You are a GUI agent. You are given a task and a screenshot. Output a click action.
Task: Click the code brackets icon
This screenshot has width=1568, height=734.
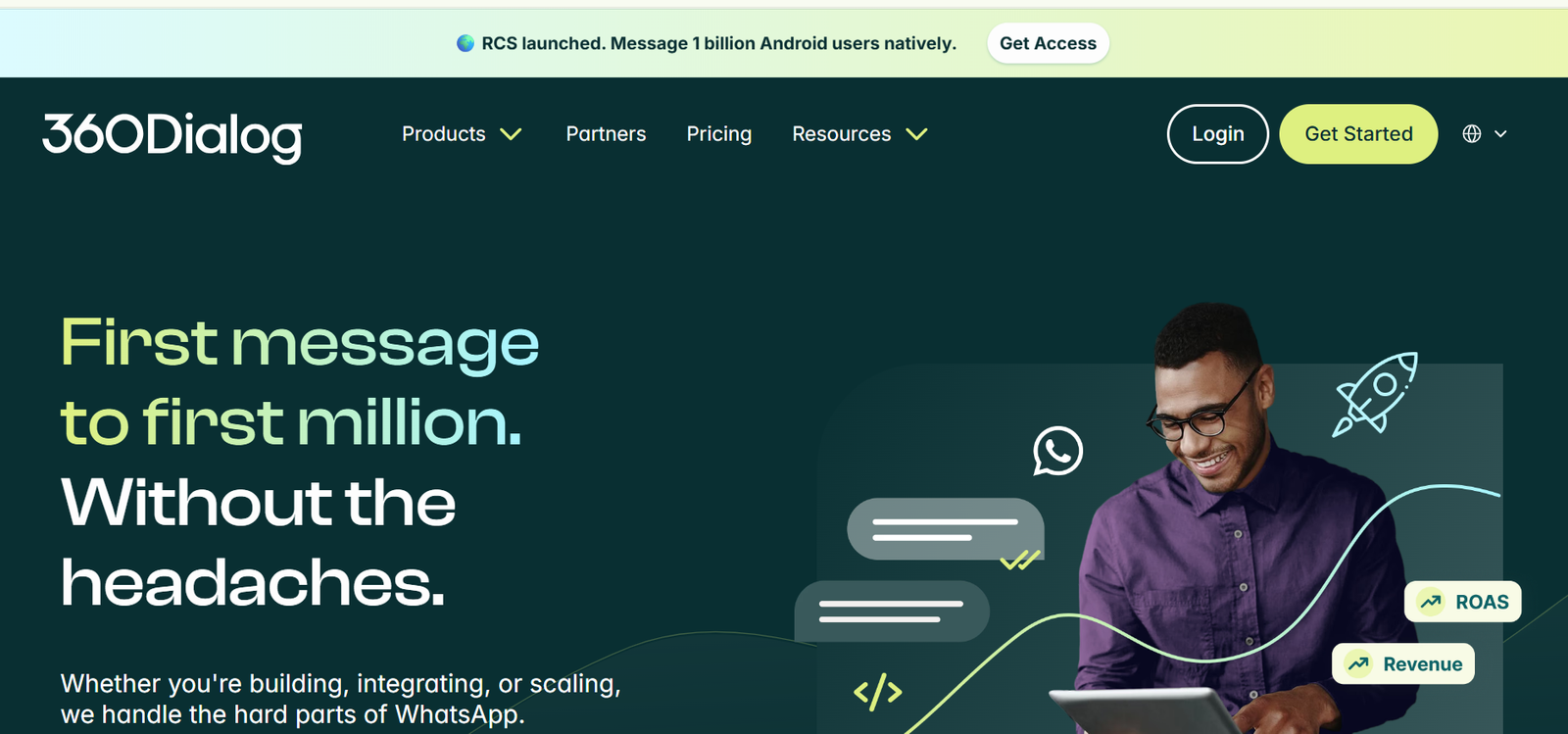pos(877,692)
